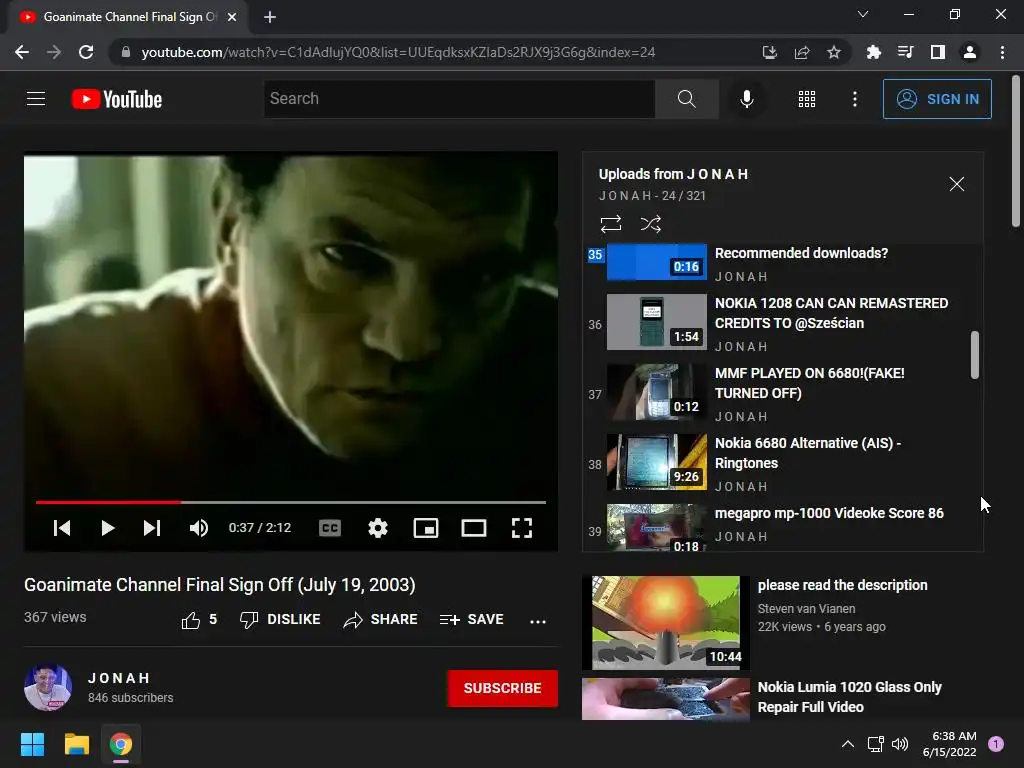This screenshot has width=1024, height=768.
Task: Open 'please read the description' thumbnail
Action: point(665,622)
